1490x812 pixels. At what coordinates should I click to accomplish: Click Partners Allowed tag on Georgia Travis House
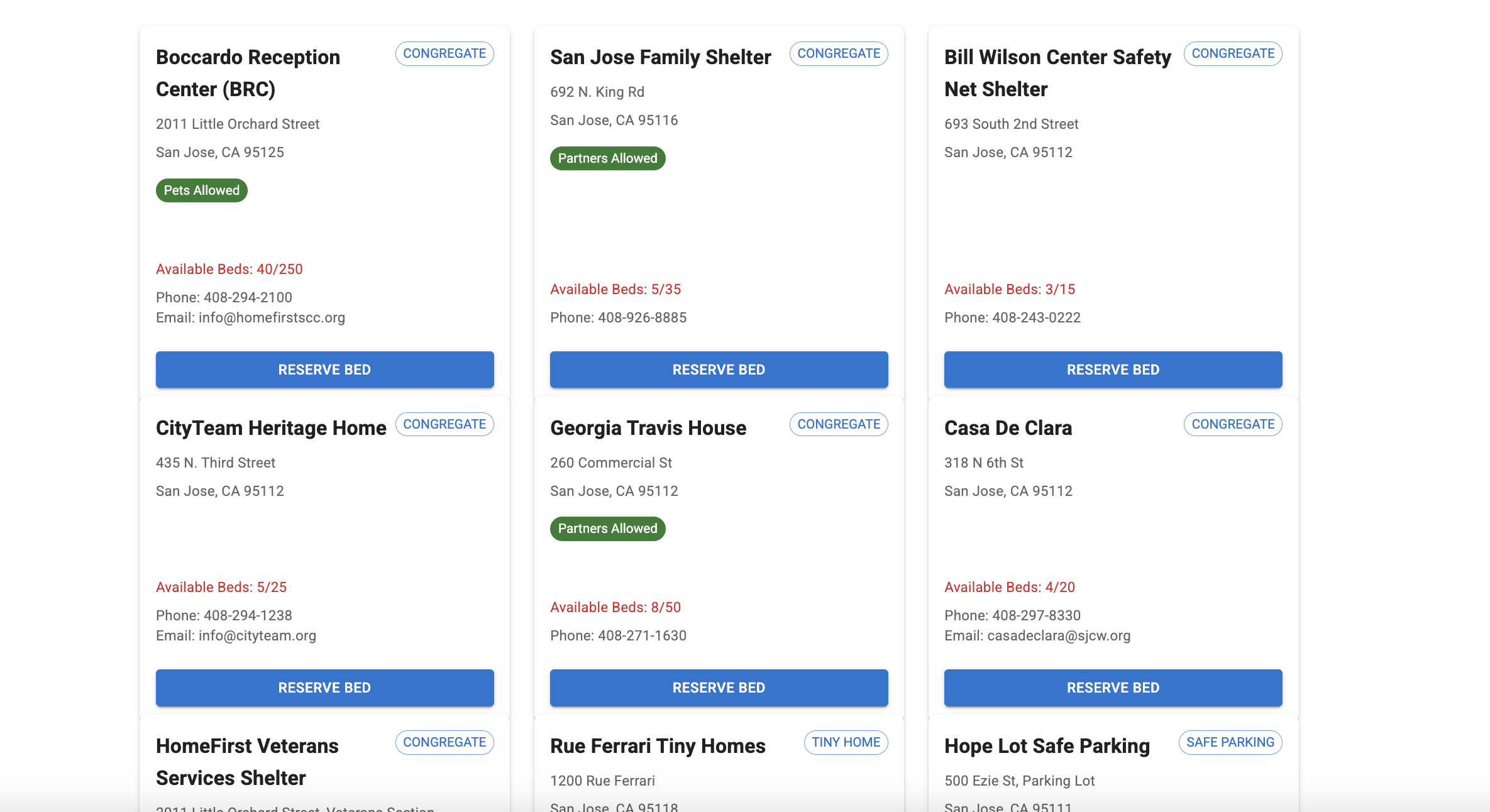point(607,529)
